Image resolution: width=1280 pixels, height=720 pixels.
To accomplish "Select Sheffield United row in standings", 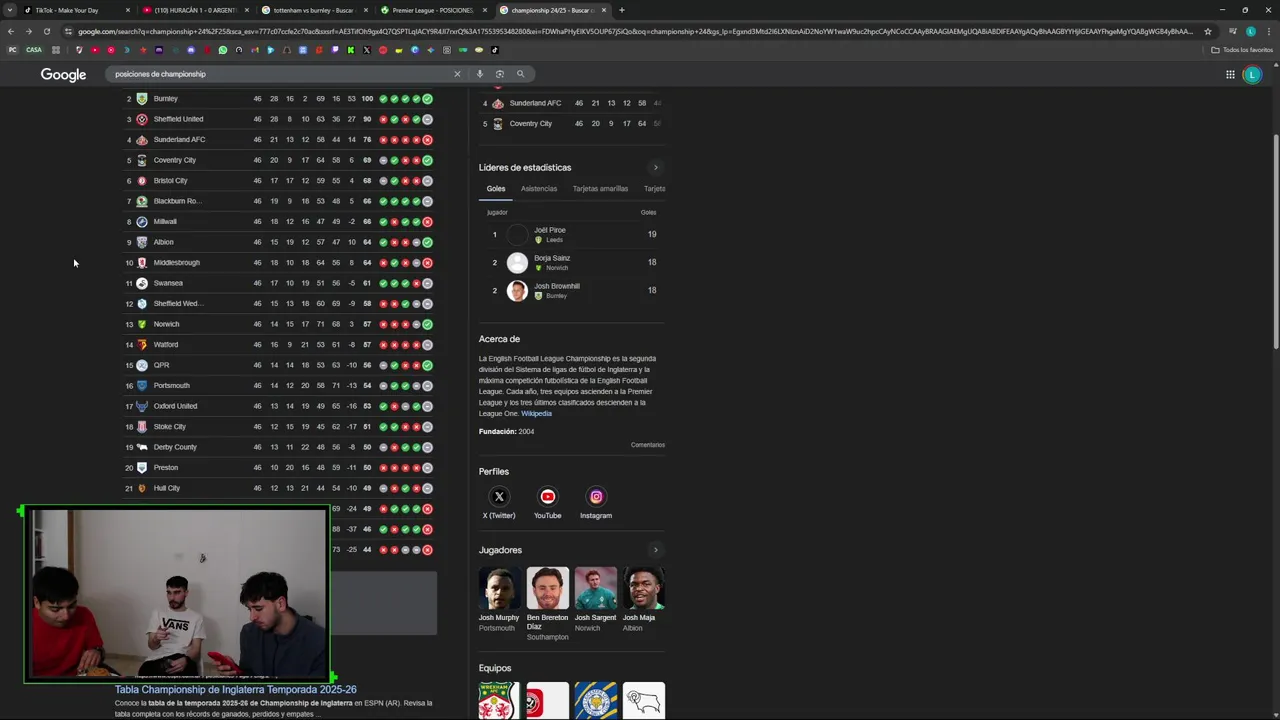I will click(x=278, y=119).
